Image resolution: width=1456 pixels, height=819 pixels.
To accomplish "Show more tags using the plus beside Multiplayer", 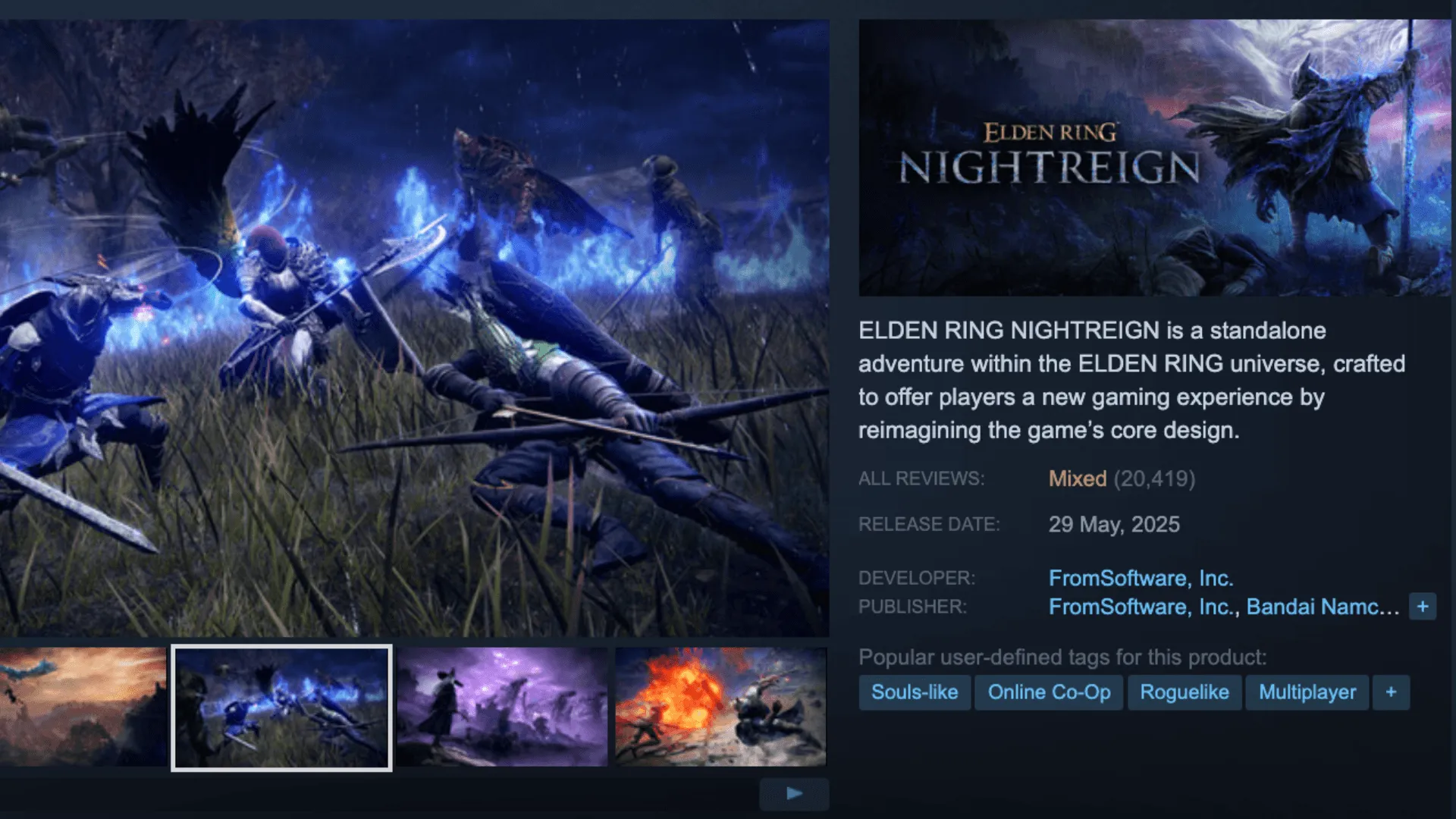I will coord(1391,692).
